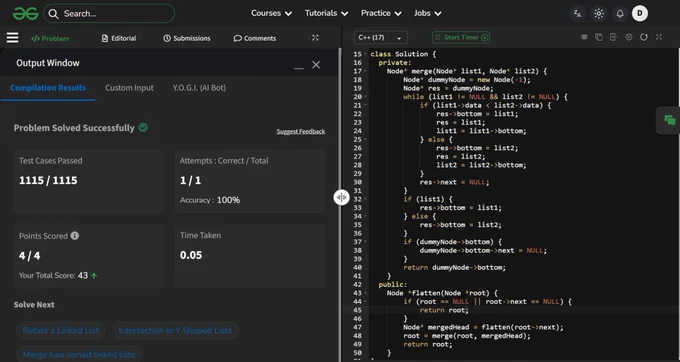The image size is (680, 362).
Task: Click the 1115 / 1115 test cases value
Action: 48,180
